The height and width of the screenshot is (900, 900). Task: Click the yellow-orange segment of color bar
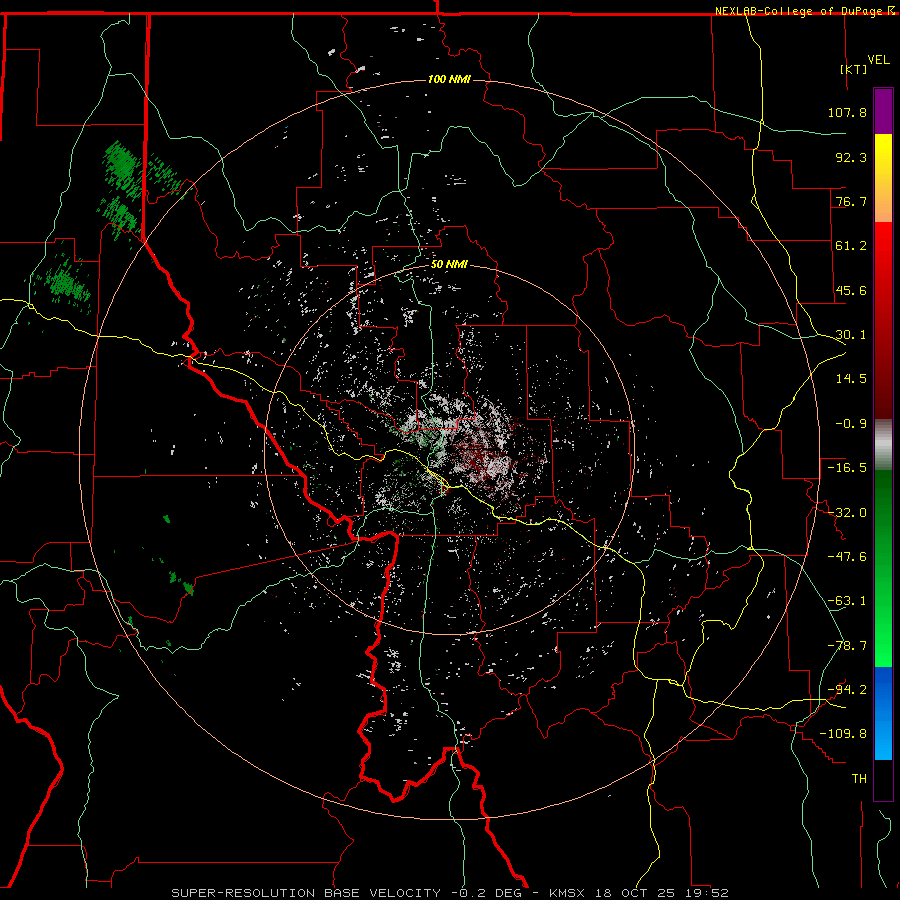pyautogui.click(x=883, y=178)
